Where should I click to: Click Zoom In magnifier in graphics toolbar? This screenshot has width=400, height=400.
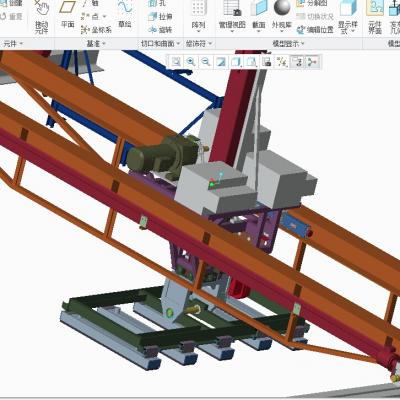click(x=191, y=62)
